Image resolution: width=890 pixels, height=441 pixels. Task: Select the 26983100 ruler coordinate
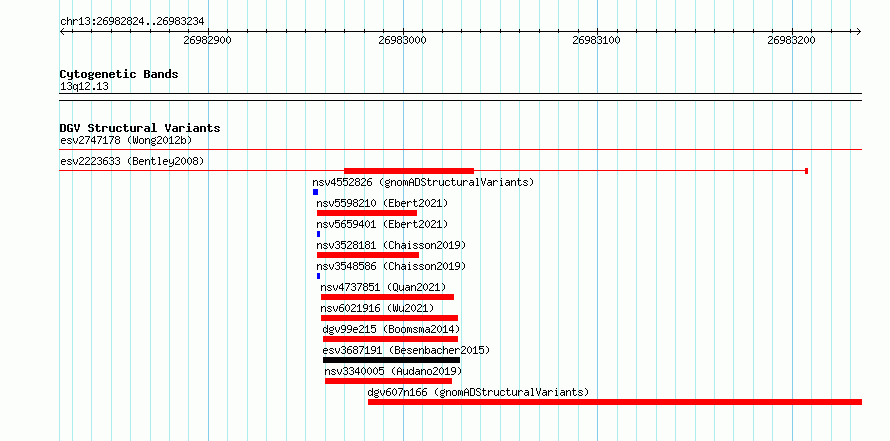tap(597, 40)
